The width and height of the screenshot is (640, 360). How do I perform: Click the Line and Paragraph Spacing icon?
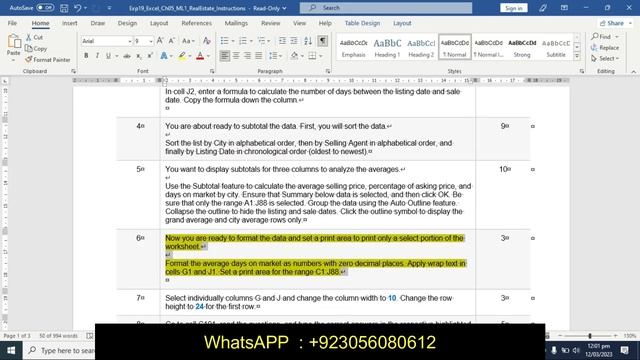click(x=272, y=56)
